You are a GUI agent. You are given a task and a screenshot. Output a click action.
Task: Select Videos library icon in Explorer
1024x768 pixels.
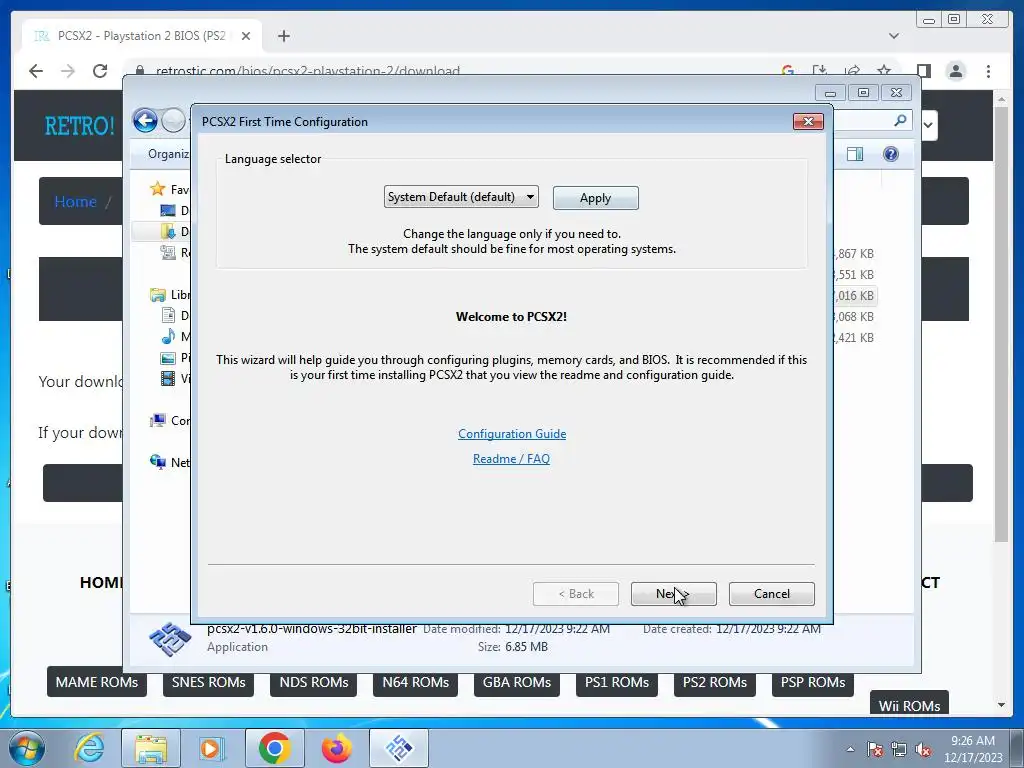(x=168, y=378)
